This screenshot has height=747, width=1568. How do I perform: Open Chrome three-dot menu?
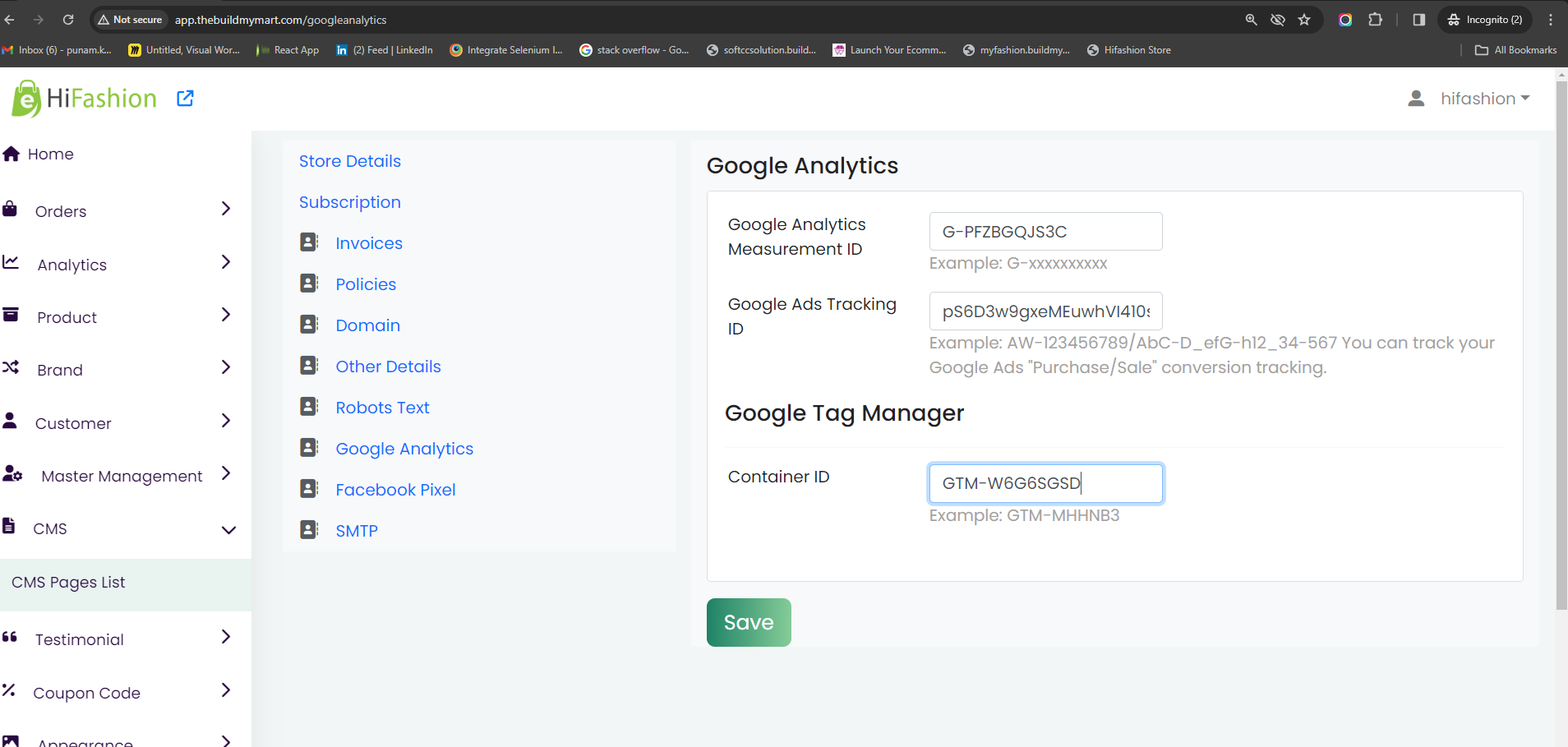click(1551, 20)
